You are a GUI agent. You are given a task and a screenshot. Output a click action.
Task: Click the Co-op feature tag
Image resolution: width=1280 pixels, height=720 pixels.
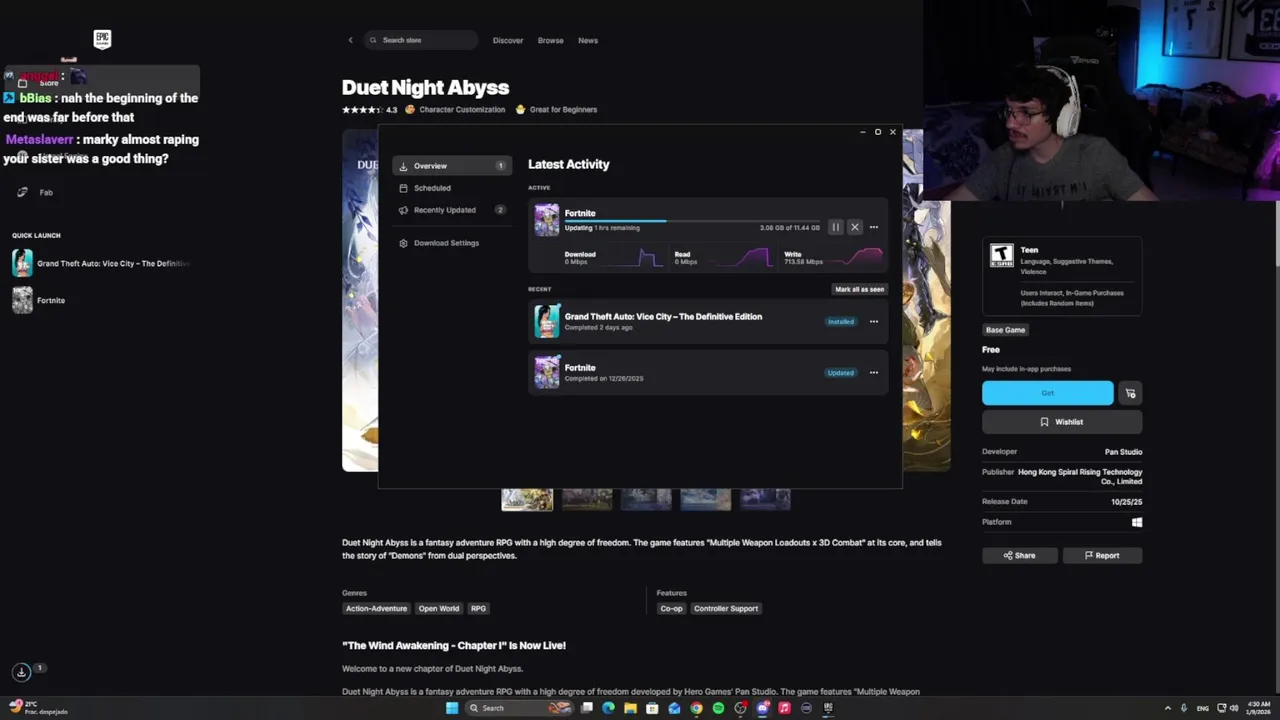[x=671, y=608]
